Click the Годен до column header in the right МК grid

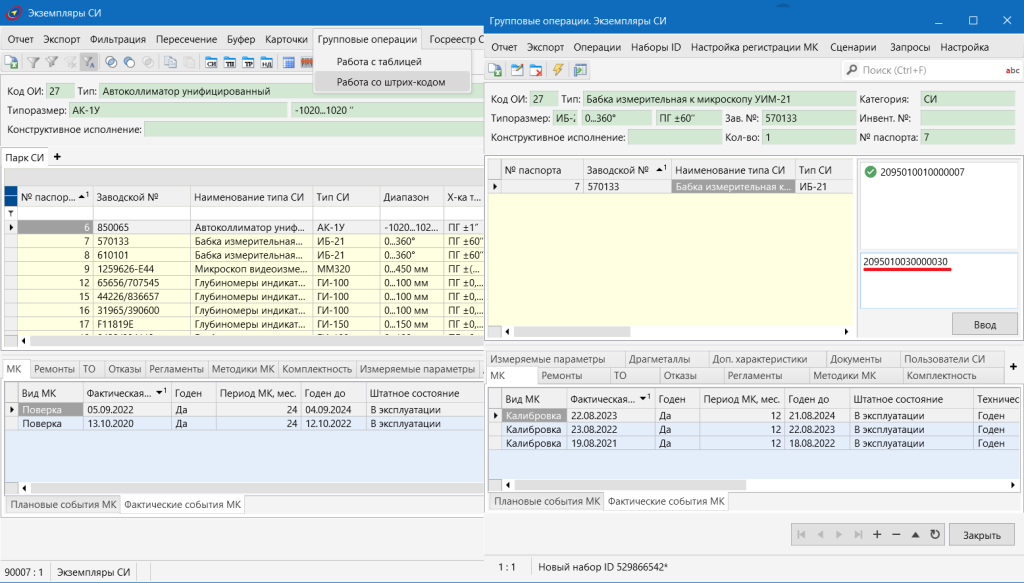(816, 399)
